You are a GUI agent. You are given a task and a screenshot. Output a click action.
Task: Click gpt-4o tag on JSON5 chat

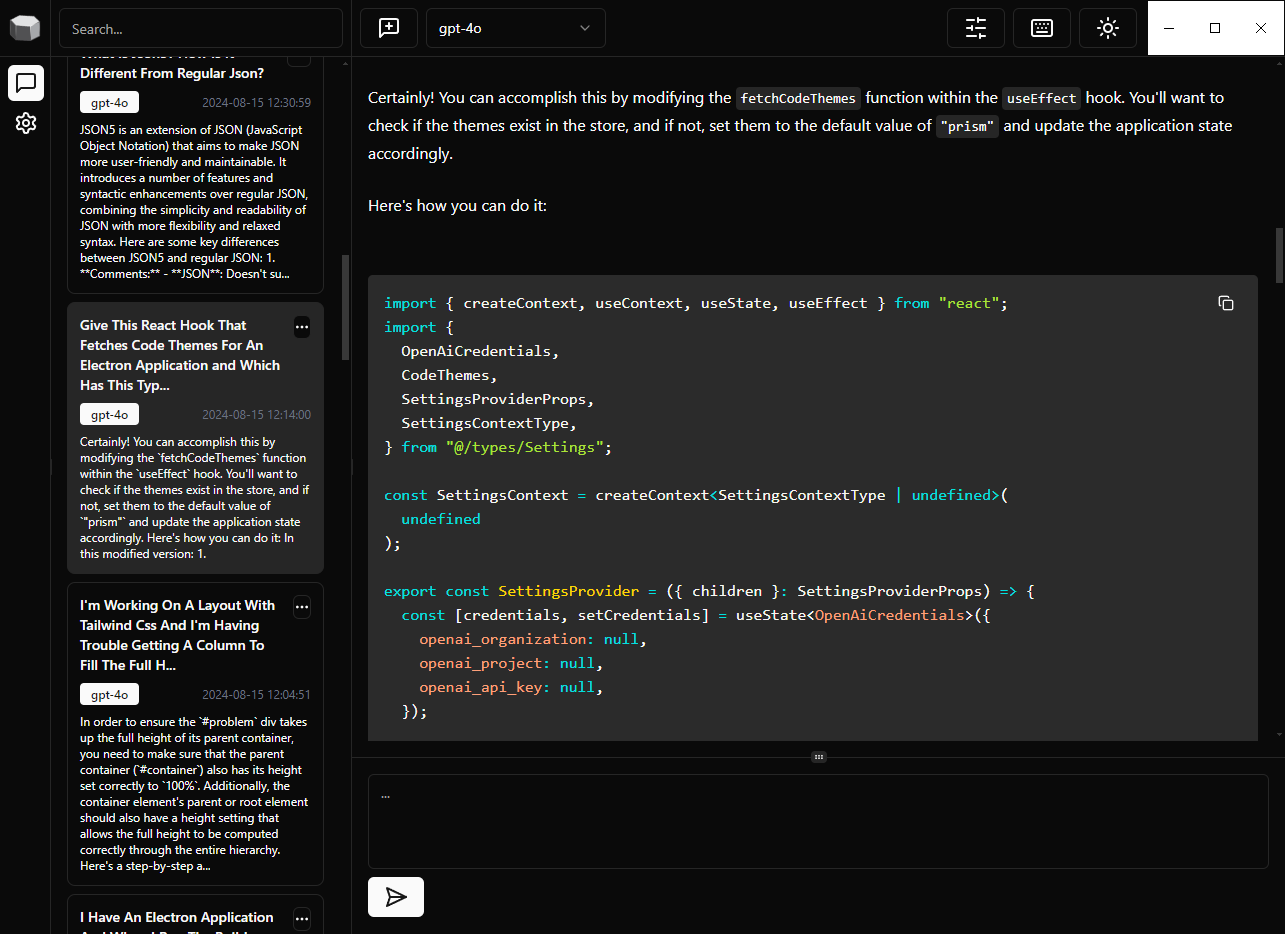[x=109, y=102]
